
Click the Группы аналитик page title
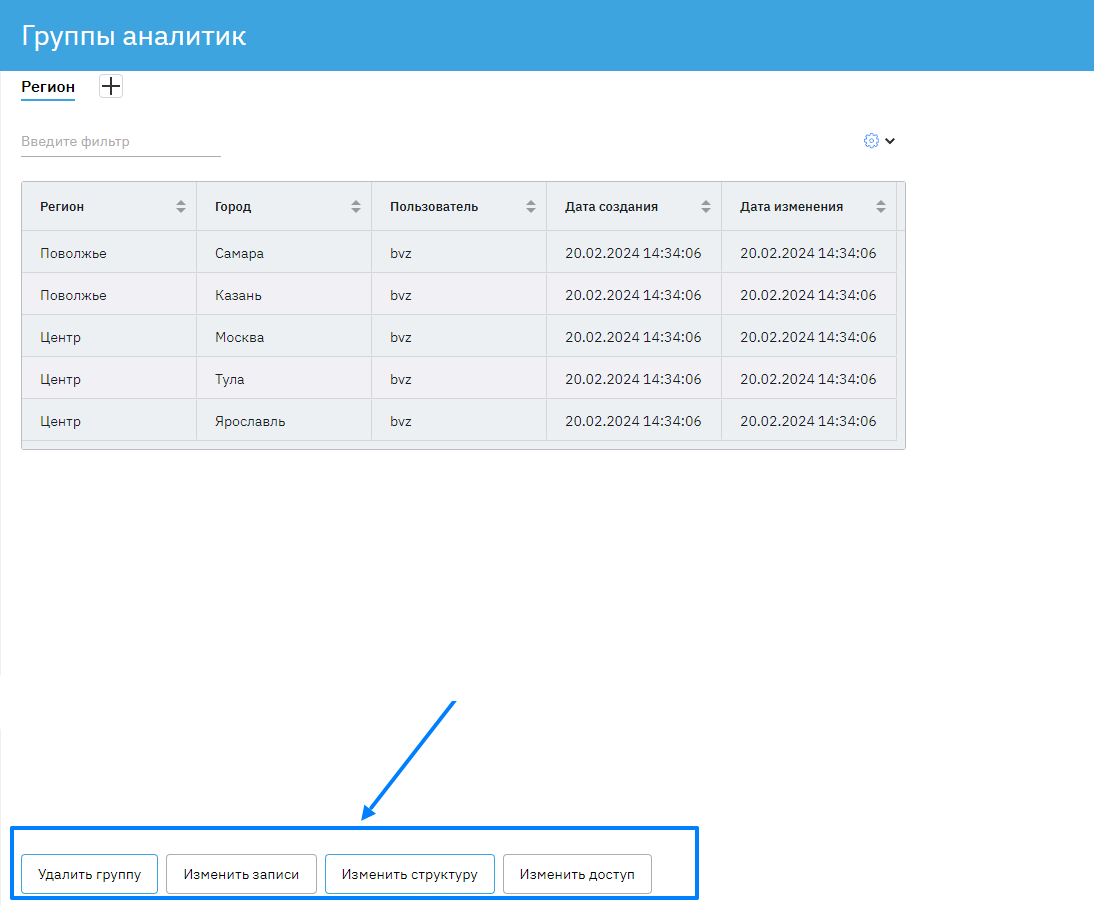[x=134, y=36]
